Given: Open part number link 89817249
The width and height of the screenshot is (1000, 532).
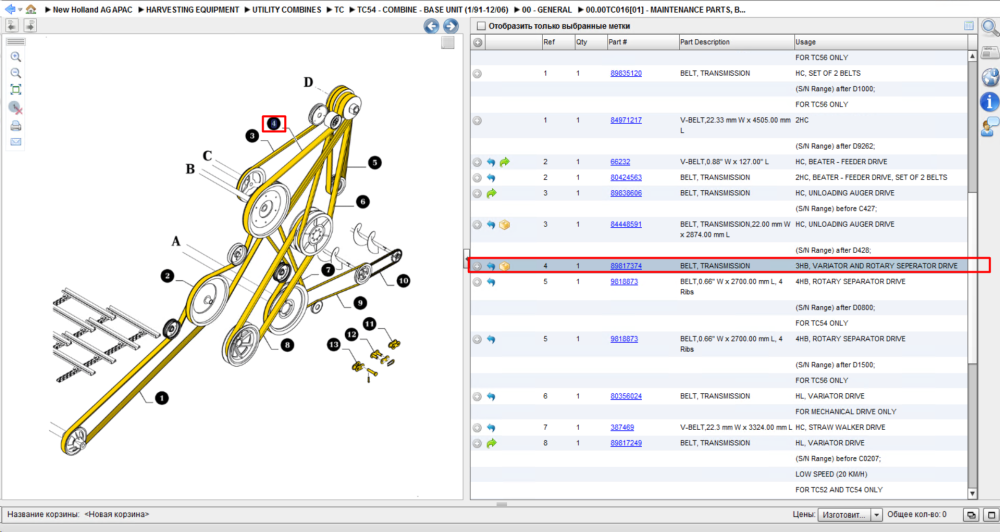Looking at the screenshot, I should click(626, 443).
